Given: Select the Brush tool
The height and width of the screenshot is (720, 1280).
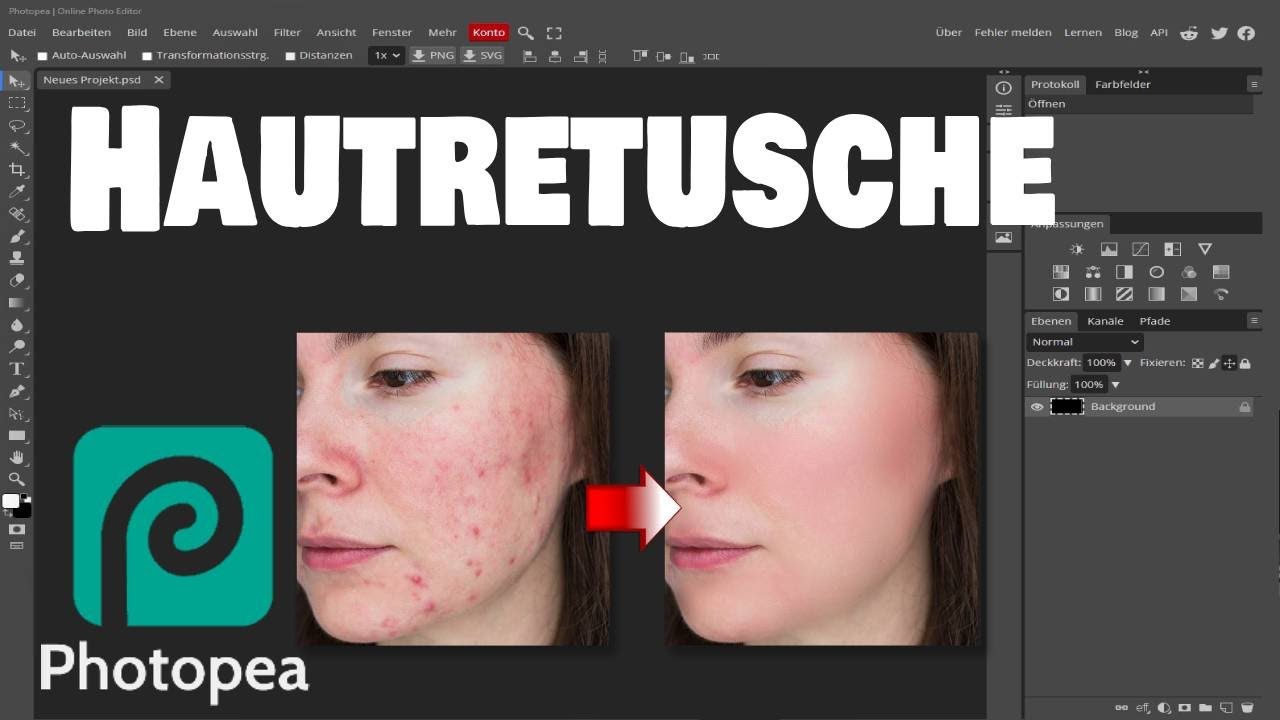Looking at the screenshot, I should click(x=17, y=237).
